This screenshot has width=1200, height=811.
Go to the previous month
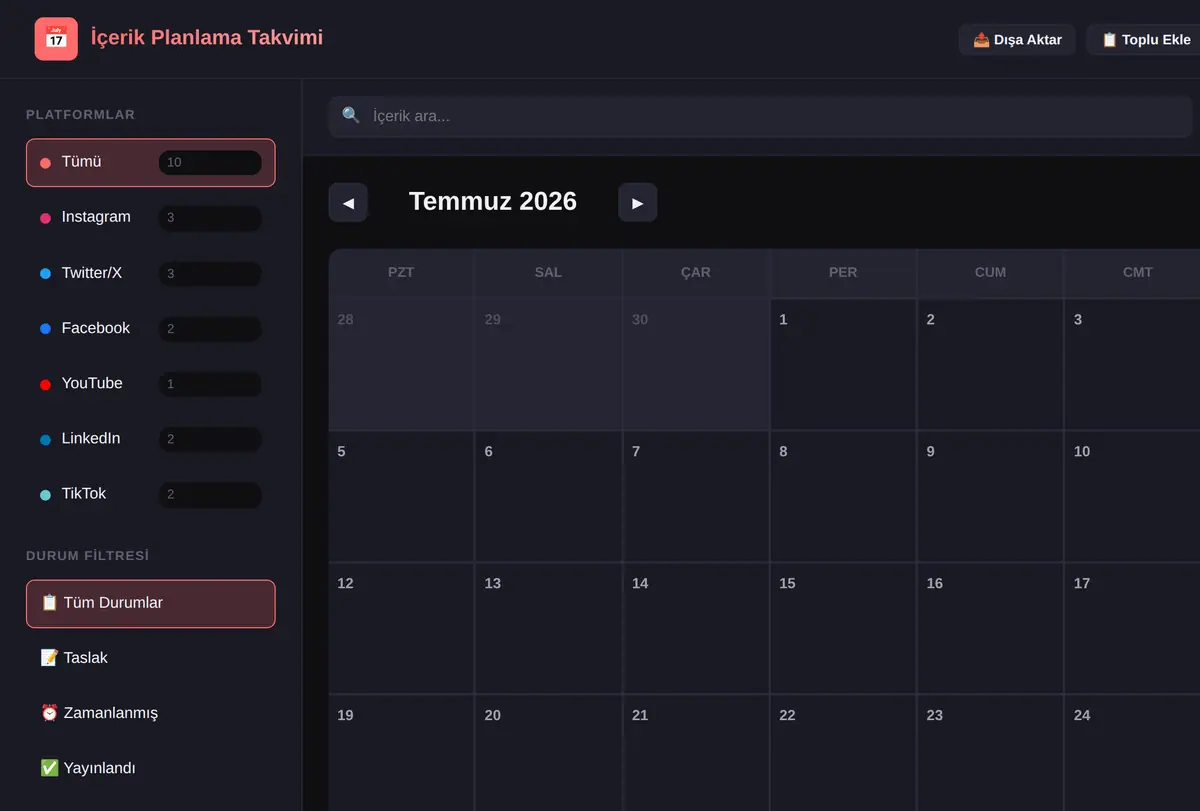point(348,203)
